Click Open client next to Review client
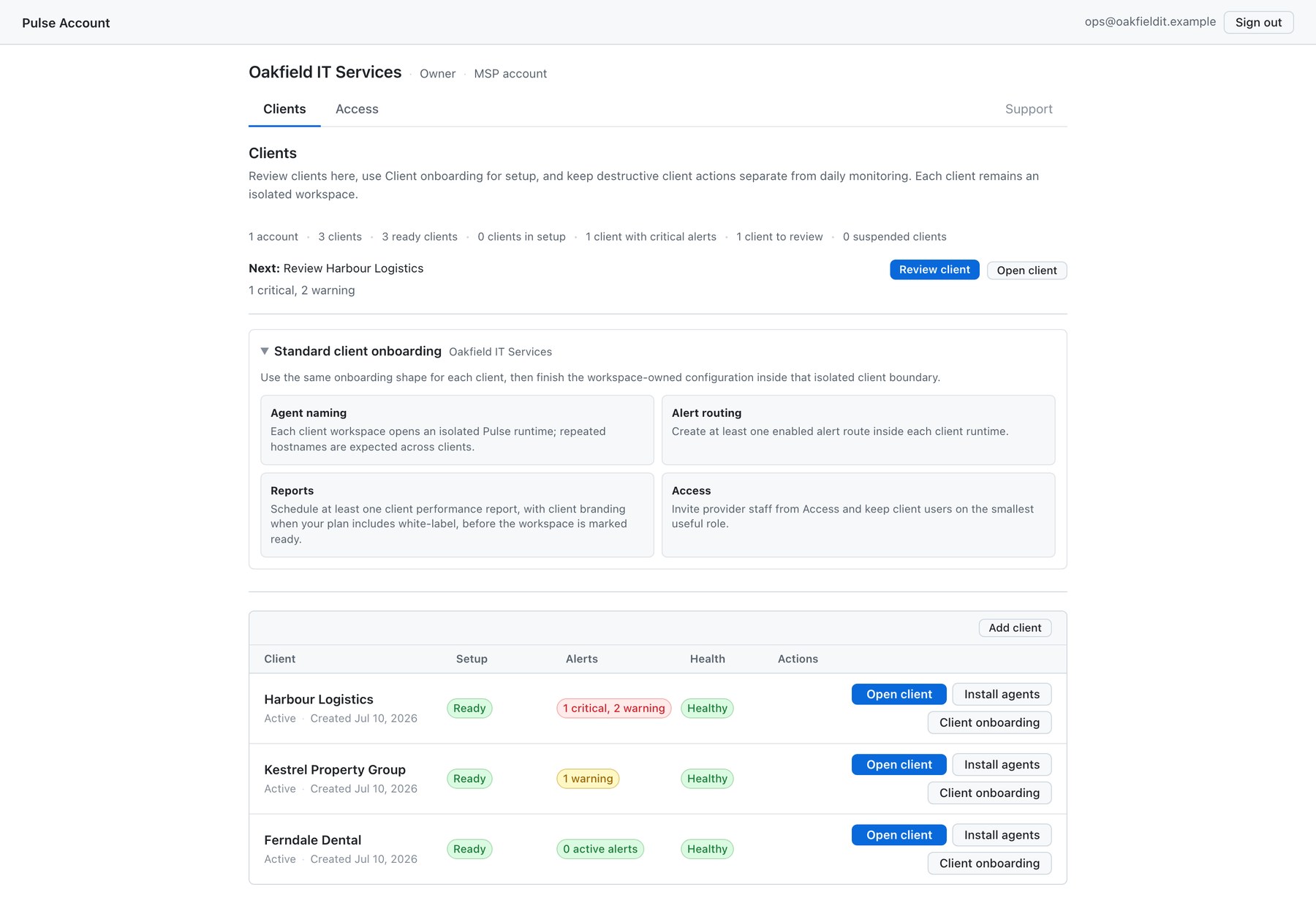 1026,271
